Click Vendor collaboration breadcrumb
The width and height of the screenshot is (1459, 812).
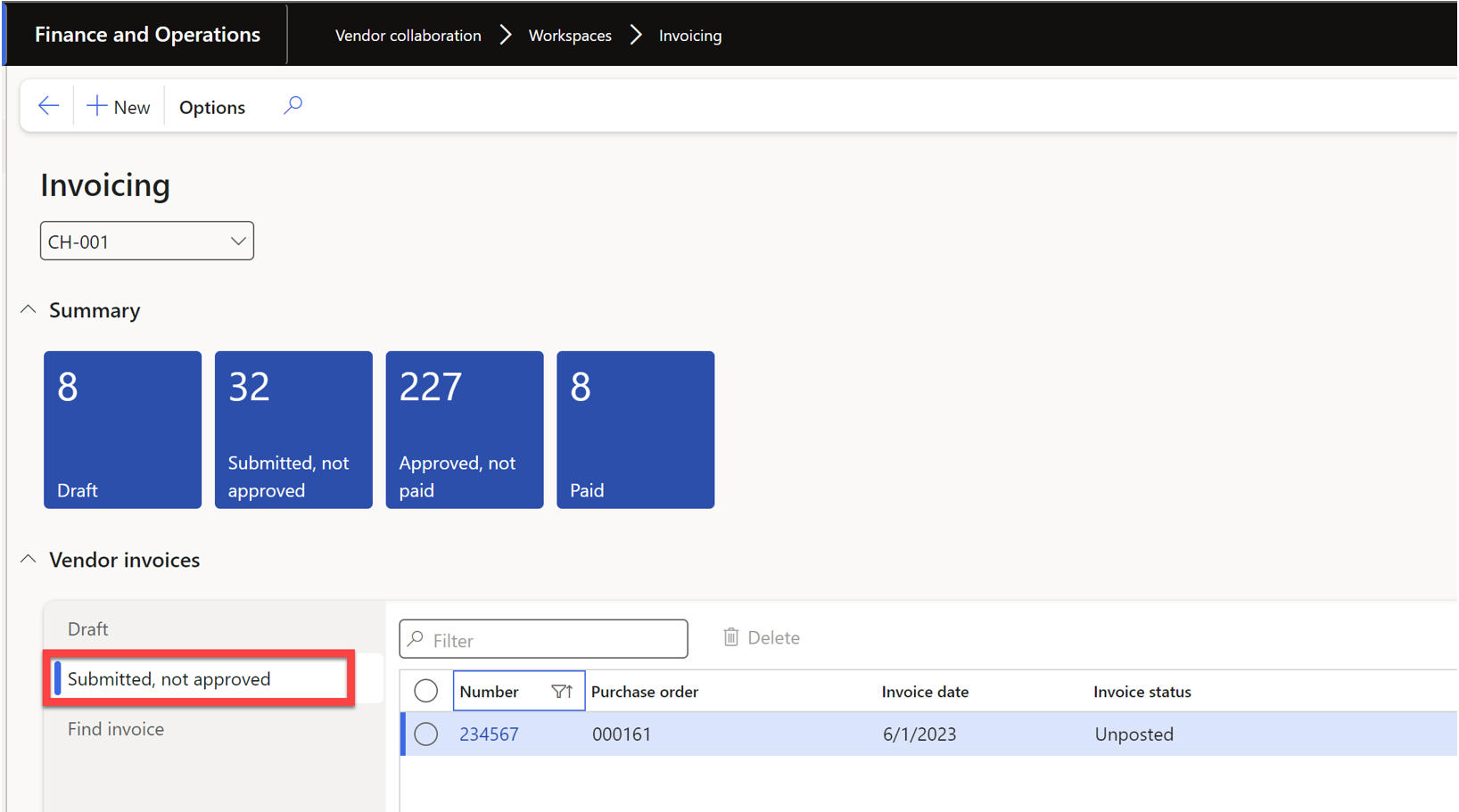408,36
